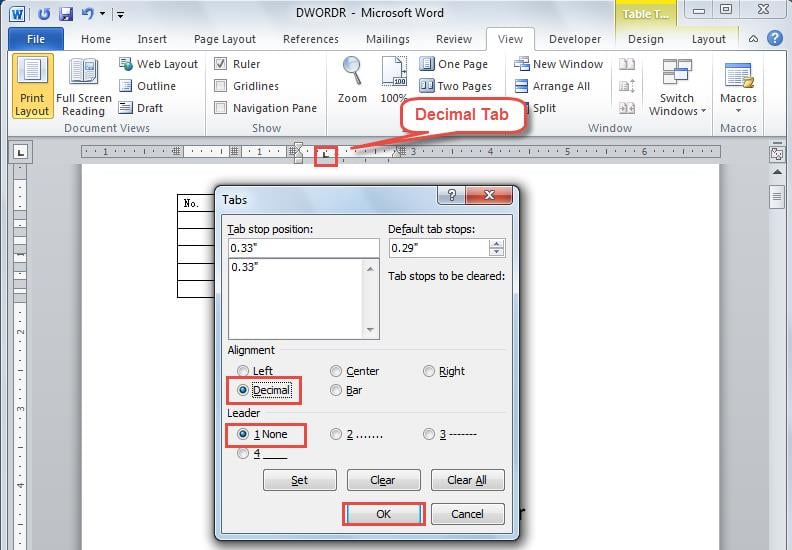Select Print Layout view icon

click(32, 74)
